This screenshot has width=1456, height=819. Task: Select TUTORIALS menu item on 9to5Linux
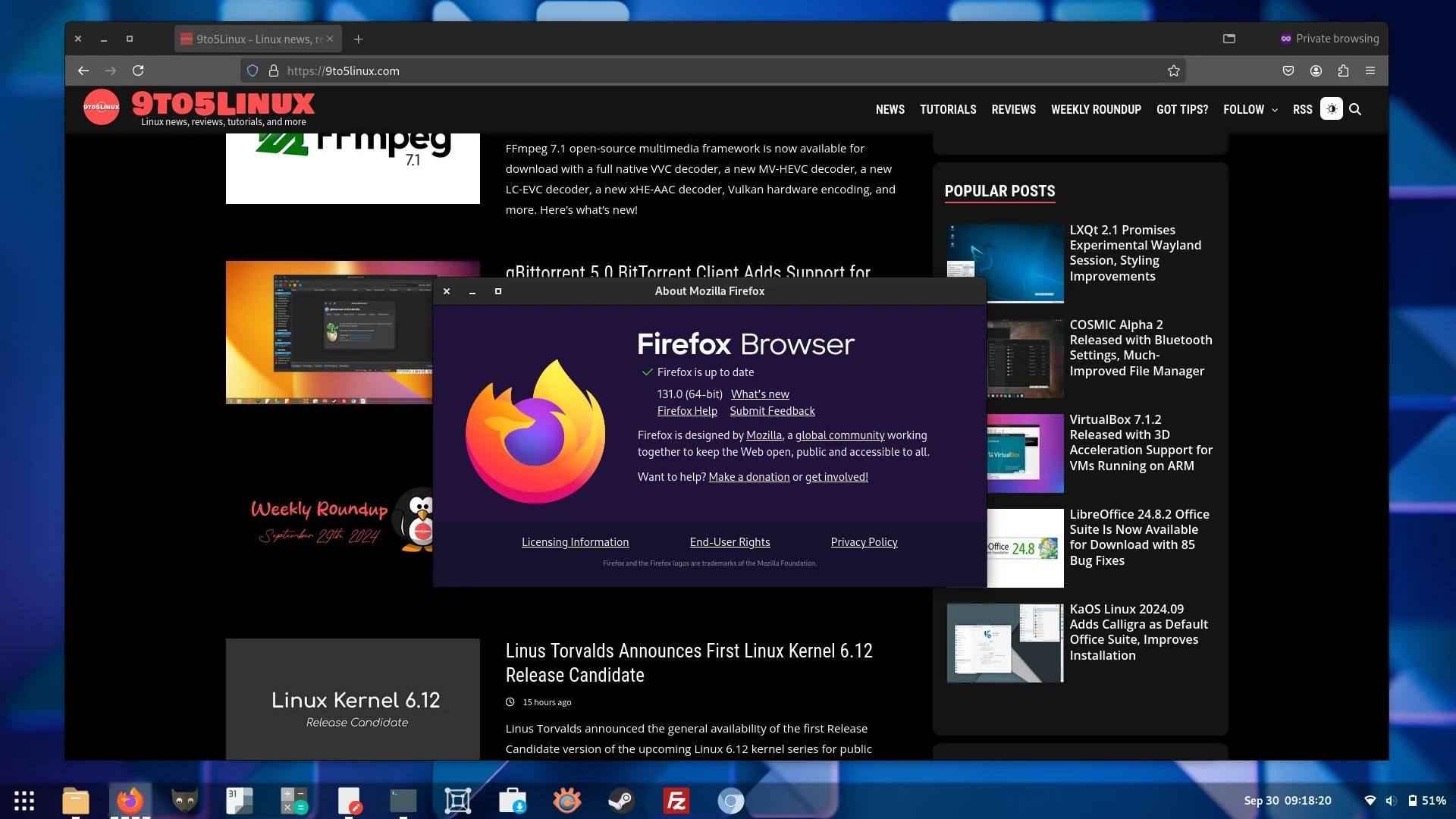947,109
